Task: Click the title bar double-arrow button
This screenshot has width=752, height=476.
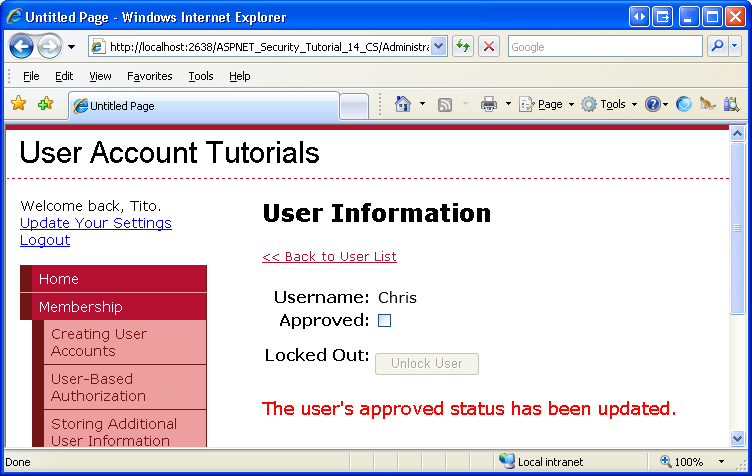Action: pos(639,17)
